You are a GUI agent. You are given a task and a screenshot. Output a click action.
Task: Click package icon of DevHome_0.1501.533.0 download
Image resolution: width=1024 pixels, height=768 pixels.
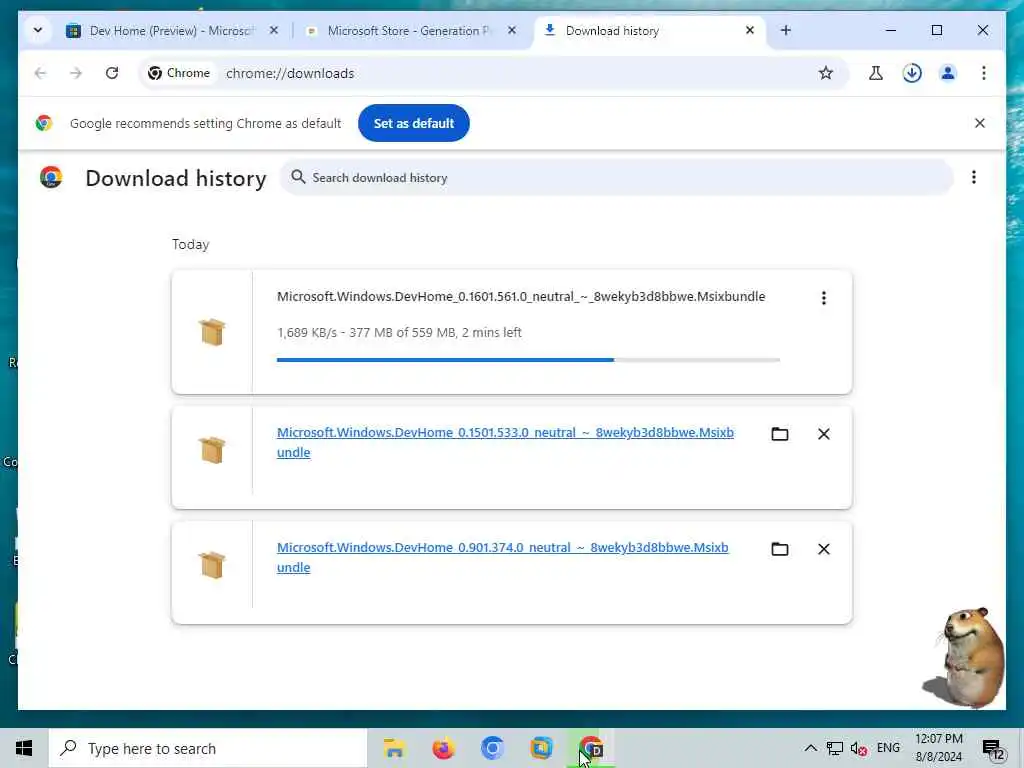pos(212,450)
